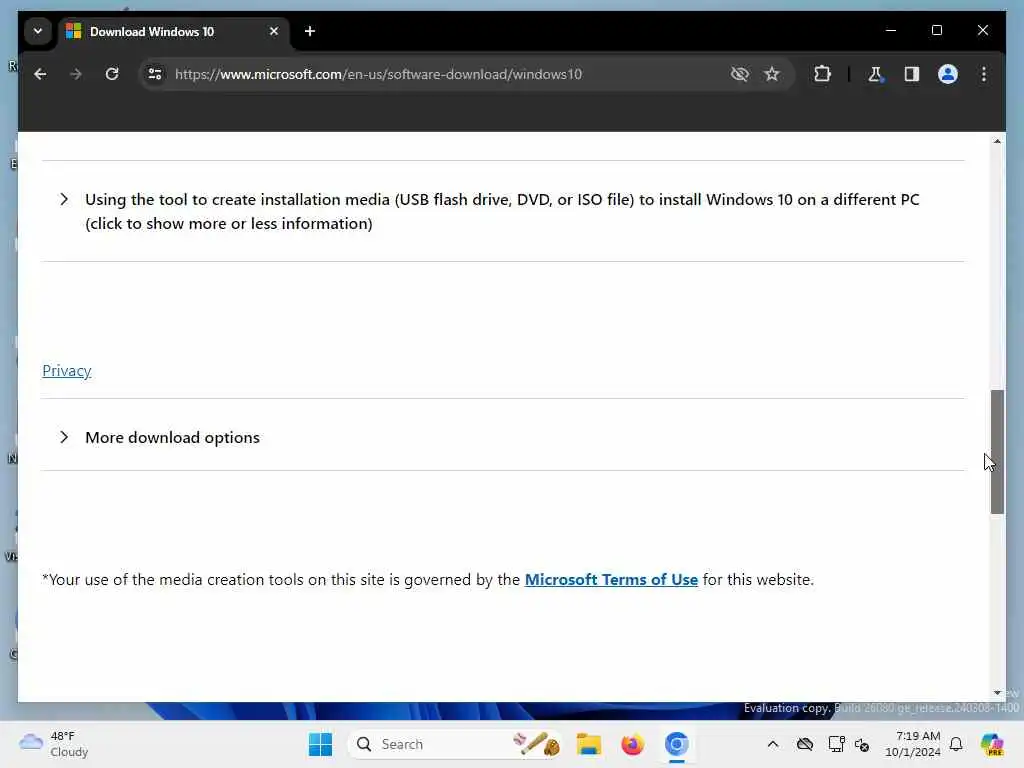This screenshot has width=1024, height=768.
Task: Click the scrollbar up arrow
Action: pos(997,141)
